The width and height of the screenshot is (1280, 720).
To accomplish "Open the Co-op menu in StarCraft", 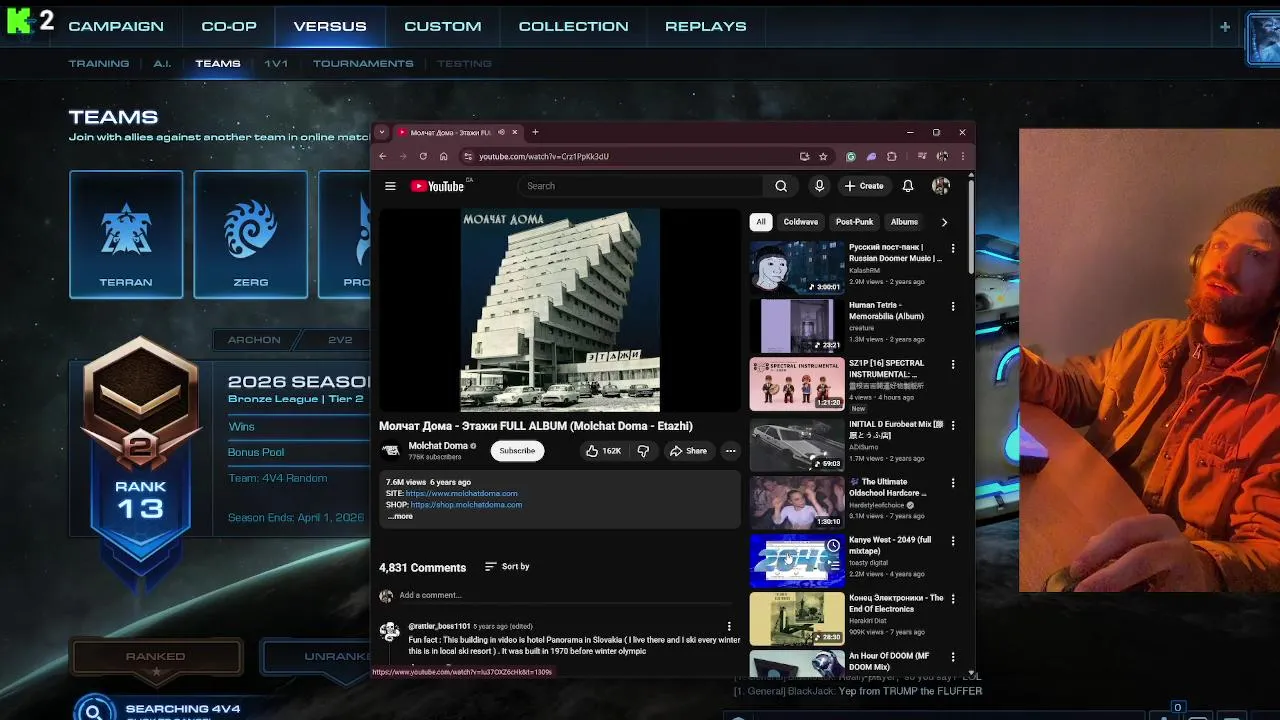I will [x=229, y=27].
